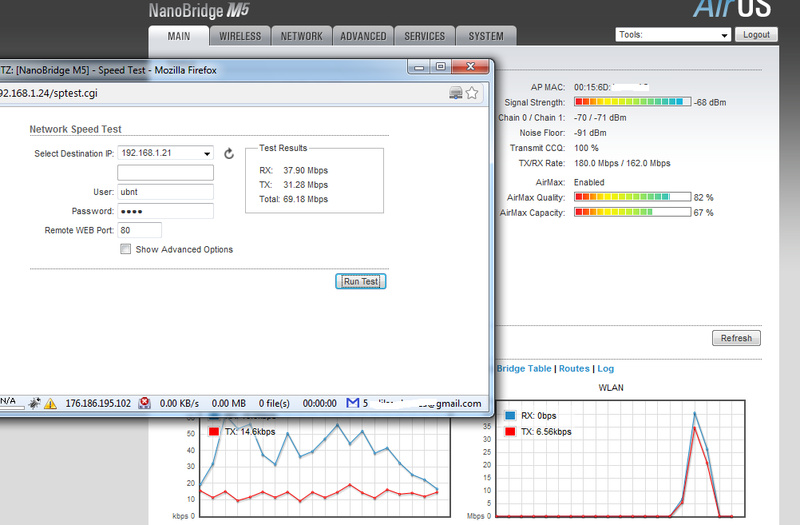Click the Run Test button

361,281
